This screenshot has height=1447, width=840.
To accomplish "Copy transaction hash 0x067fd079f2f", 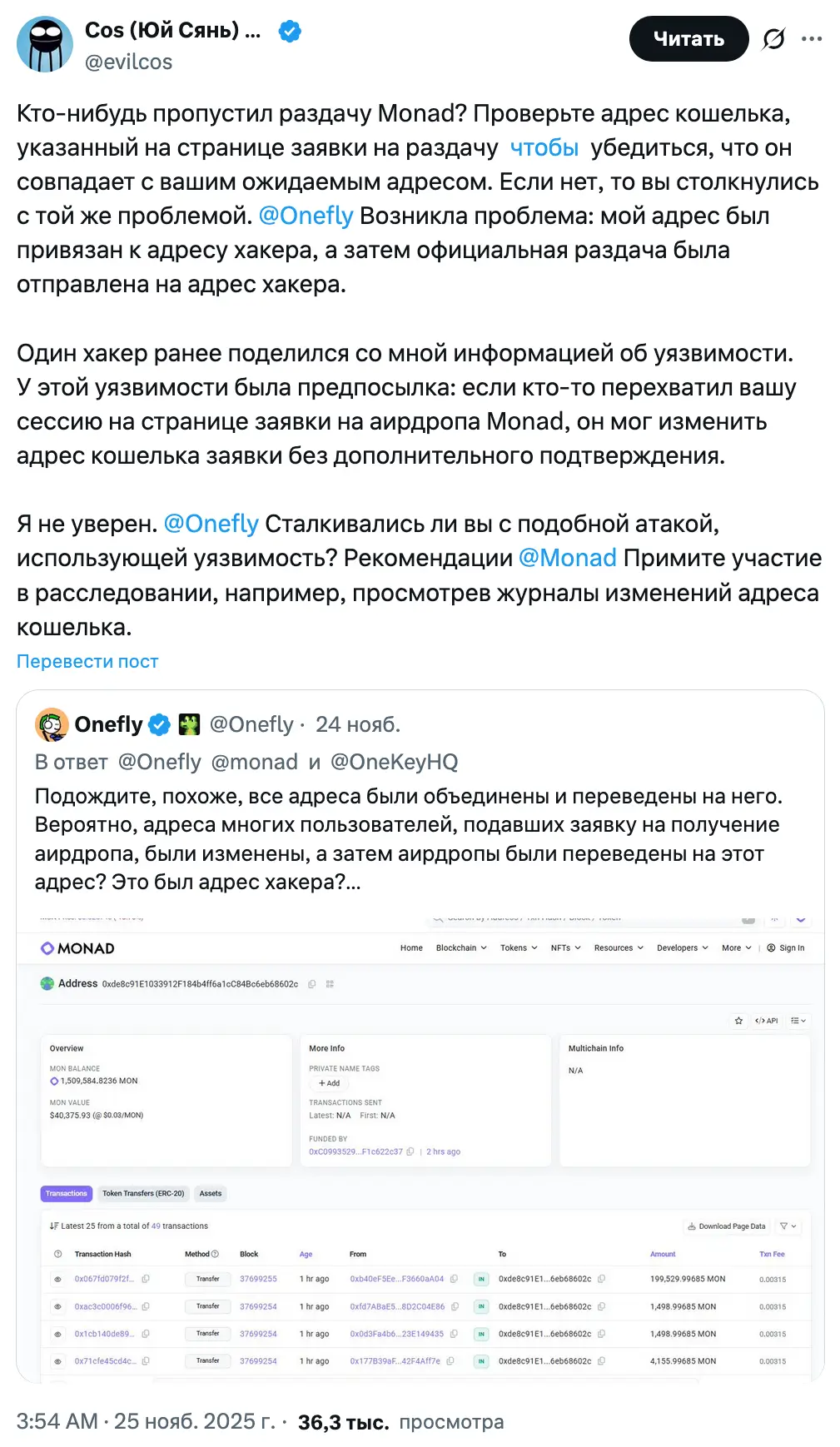I will tap(146, 1279).
